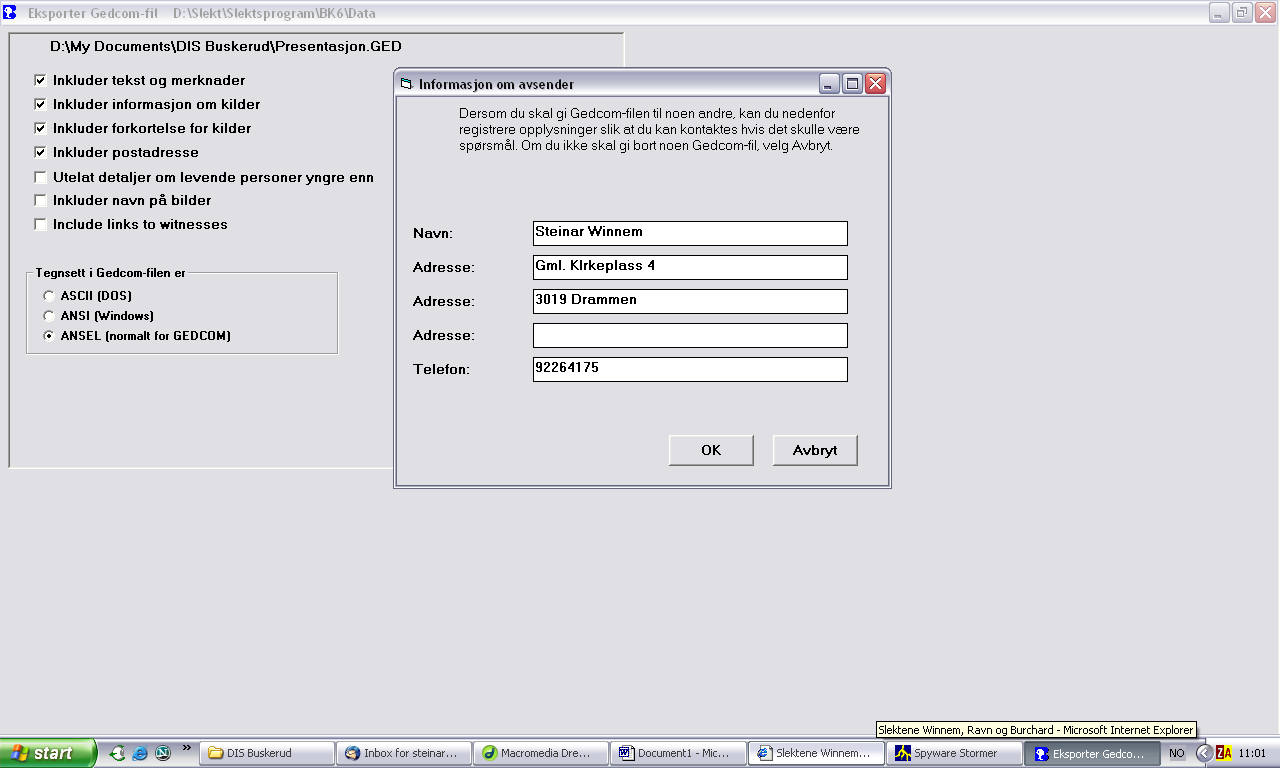Screen dimensions: 1280x768
Task: Check 'Inkluder navn på bilder'
Action: pos(41,200)
